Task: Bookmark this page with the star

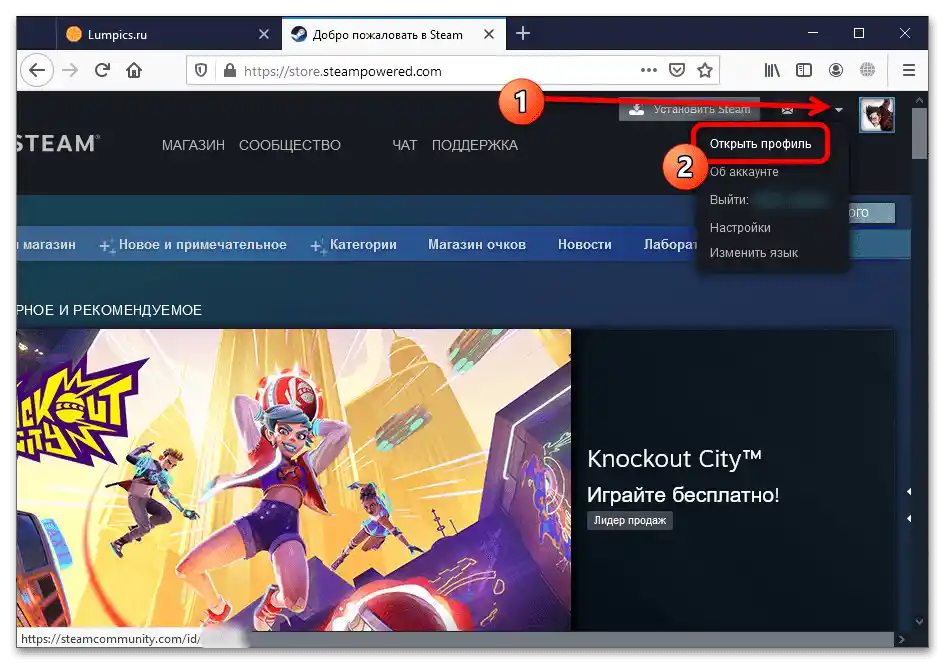Action: click(705, 70)
